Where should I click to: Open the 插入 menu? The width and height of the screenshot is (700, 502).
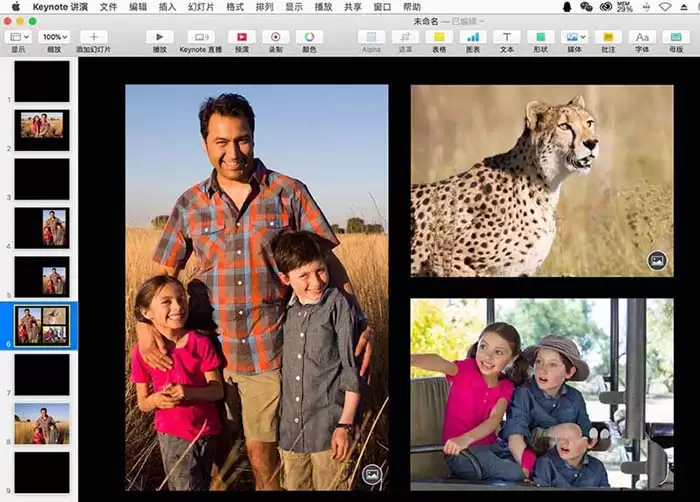pyautogui.click(x=167, y=7)
